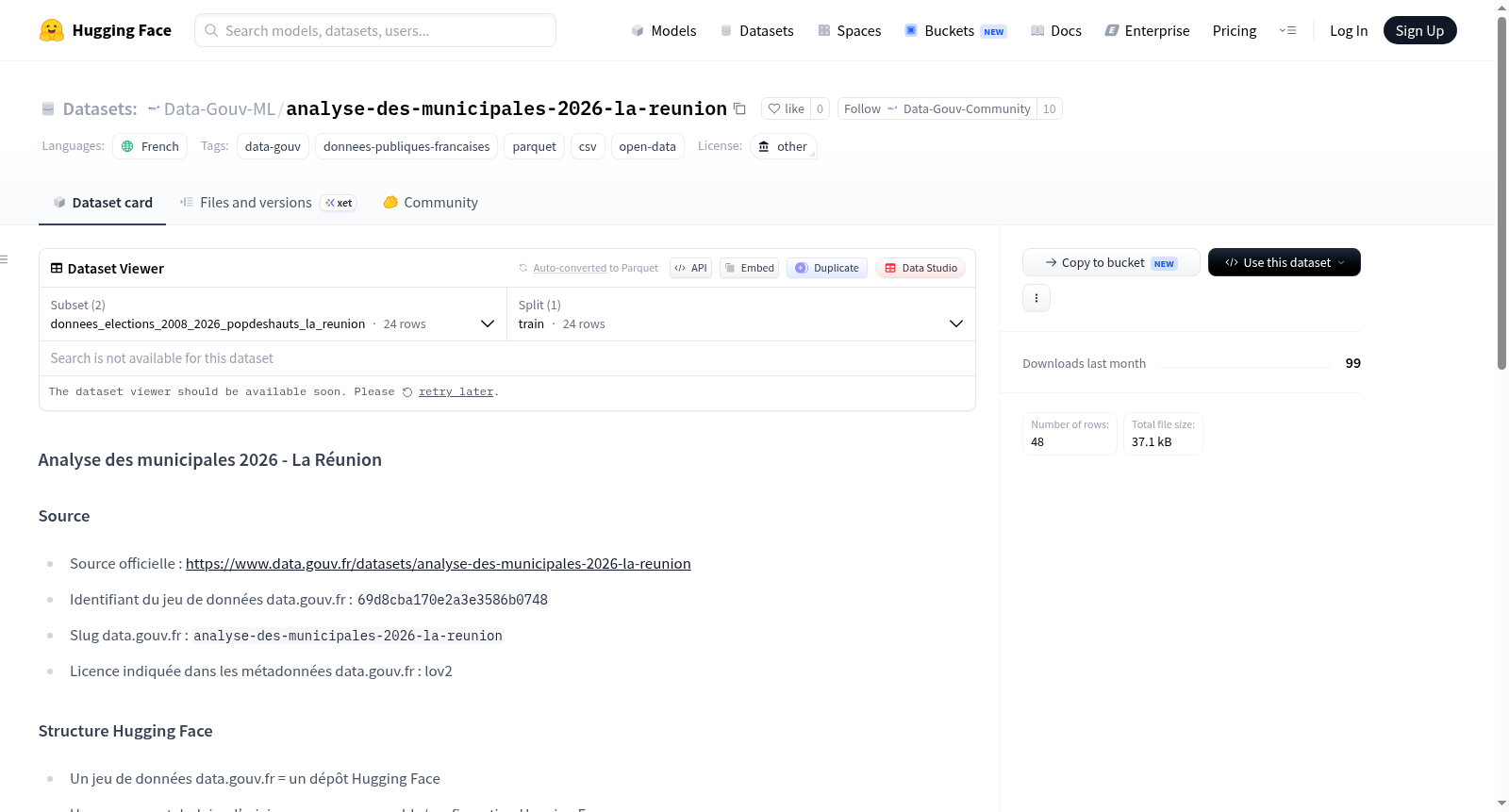Screen dimensions: 1509x812
Task: Click the retry later link
Action: click(x=456, y=392)
